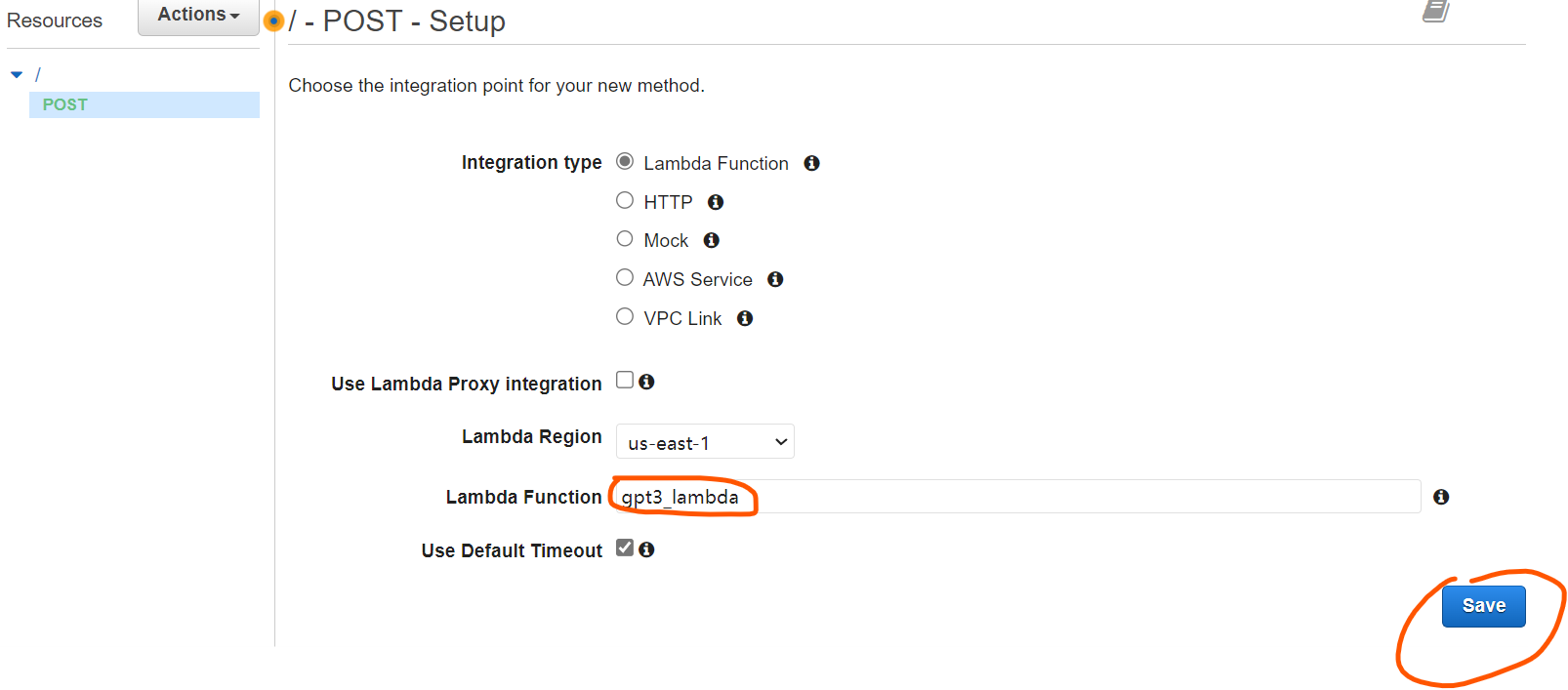Select the POST method in the sidebar
1568x690 pixels.
pos(62,104)
